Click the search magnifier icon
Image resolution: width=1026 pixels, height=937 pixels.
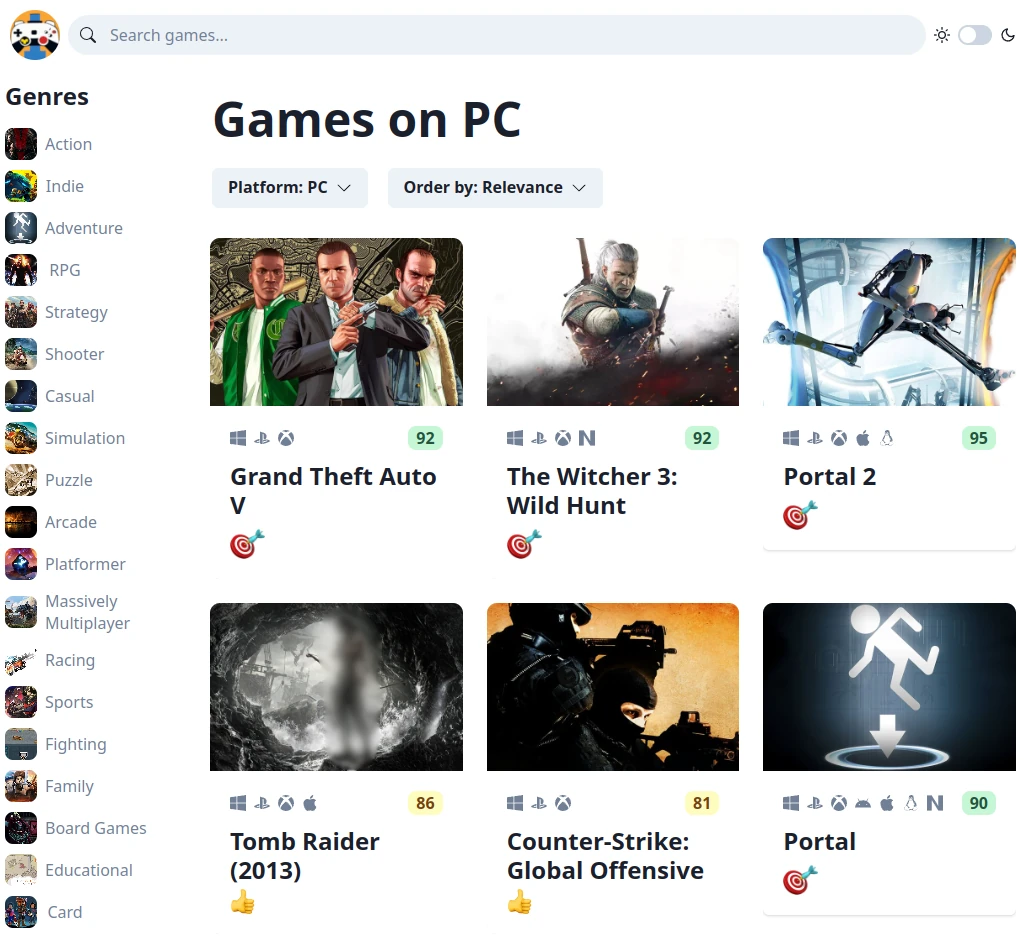click(88, 35)
